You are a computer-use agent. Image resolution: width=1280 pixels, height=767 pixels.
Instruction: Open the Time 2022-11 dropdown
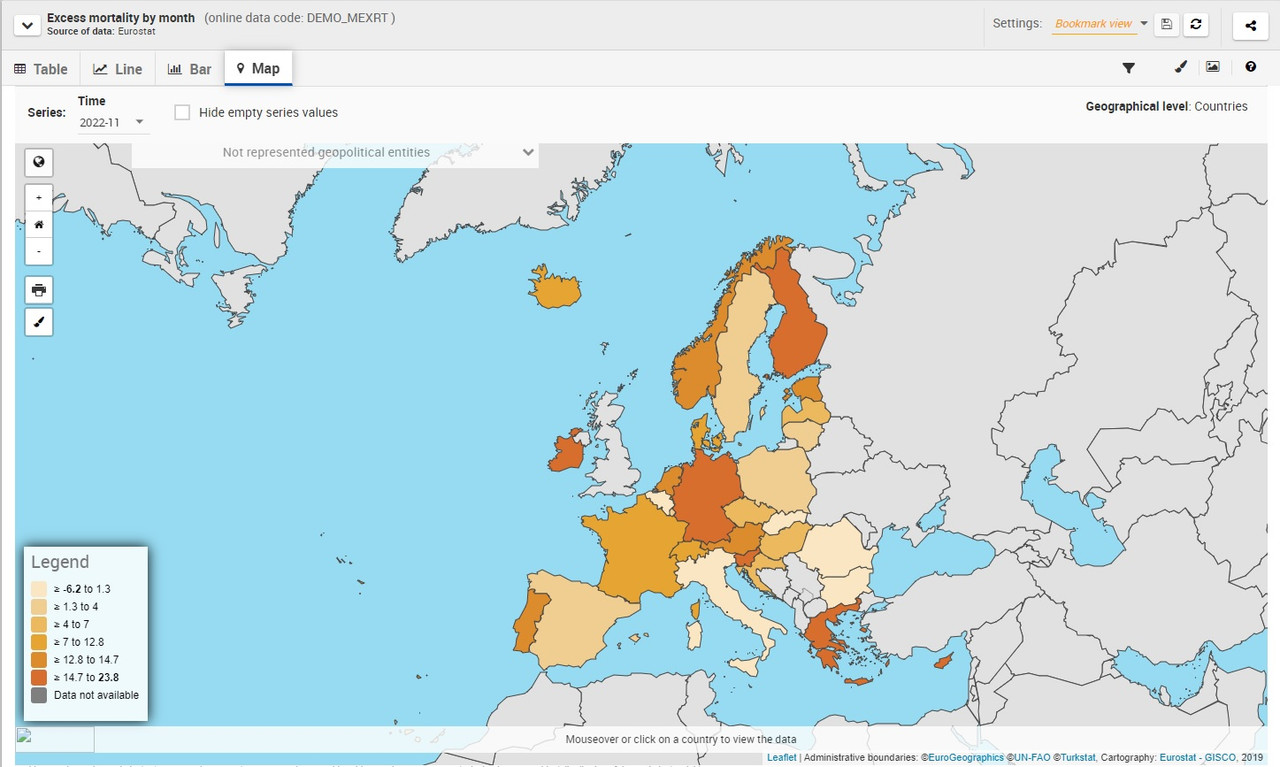tap(113, 122)
